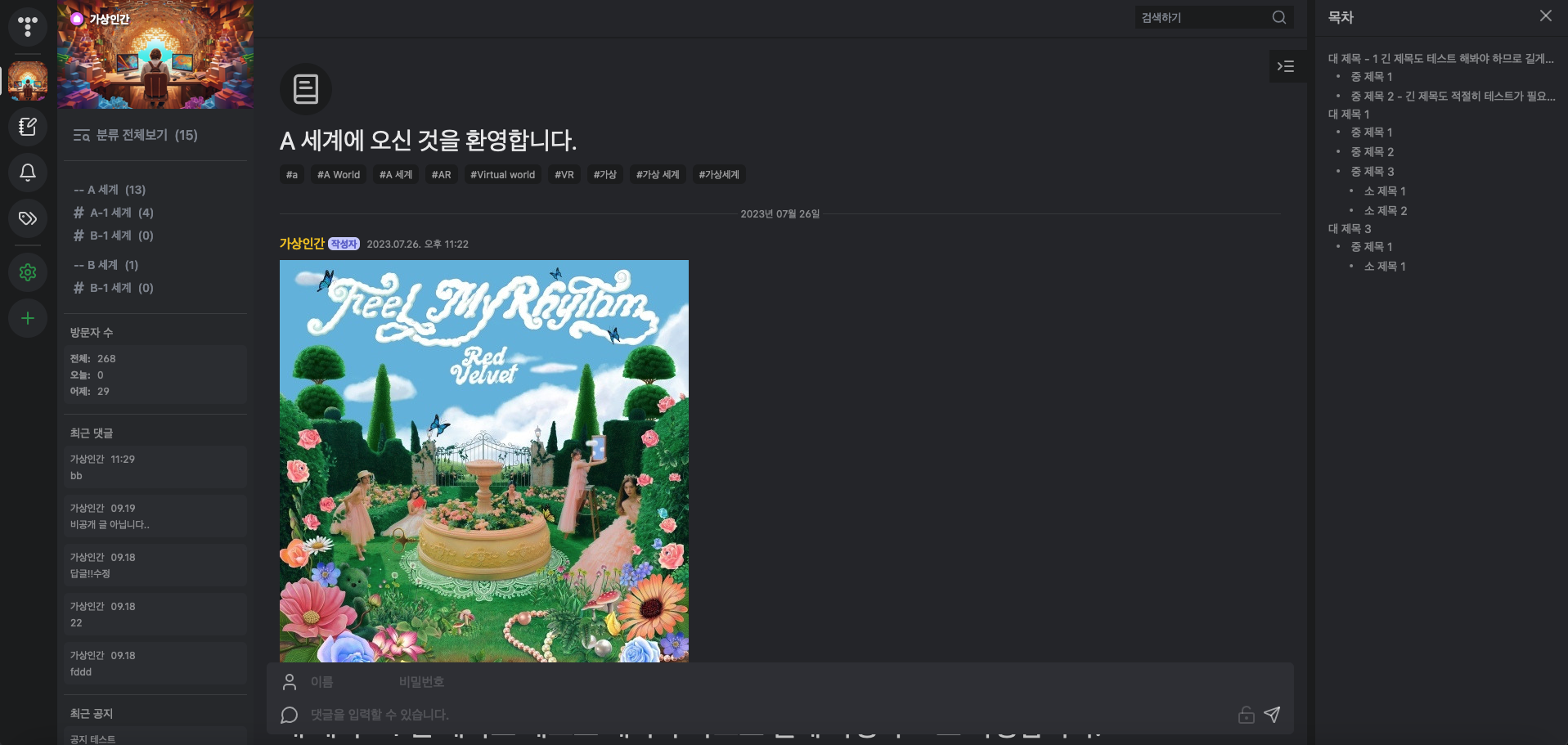Focus the comment text input field
The width and height of the screenshot is (1568, 745).
click(769, 715)
